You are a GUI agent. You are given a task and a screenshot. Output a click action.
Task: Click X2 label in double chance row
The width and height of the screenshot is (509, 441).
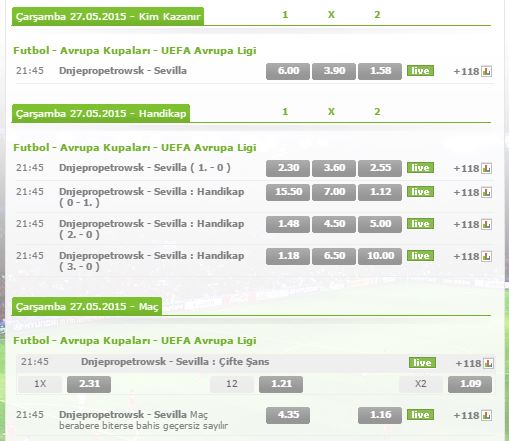pos(421,384)
